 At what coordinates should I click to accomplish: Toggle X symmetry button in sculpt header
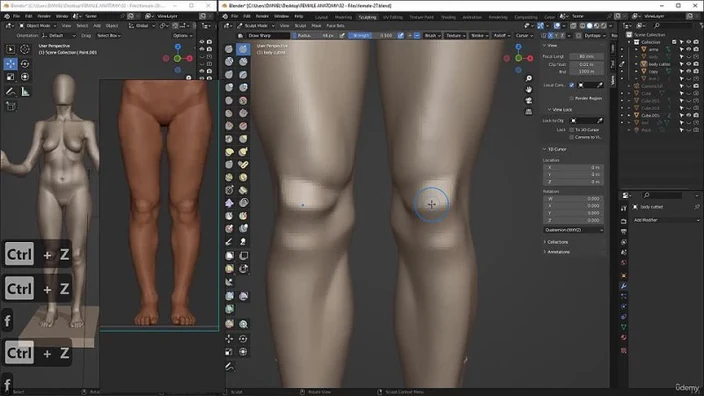(550, 35)
